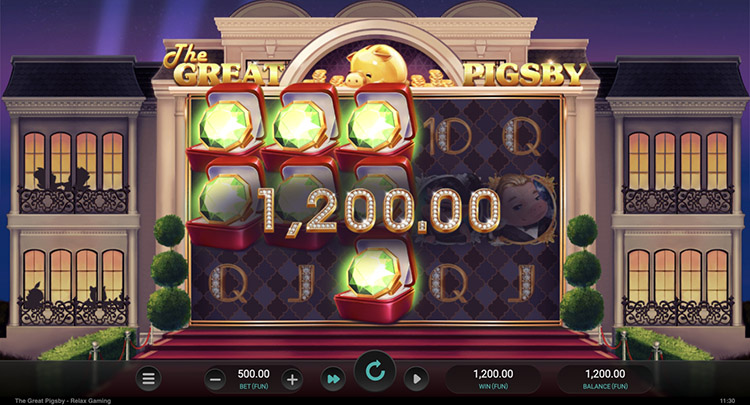Start autoplay with the play triangle button

point(417,379)
